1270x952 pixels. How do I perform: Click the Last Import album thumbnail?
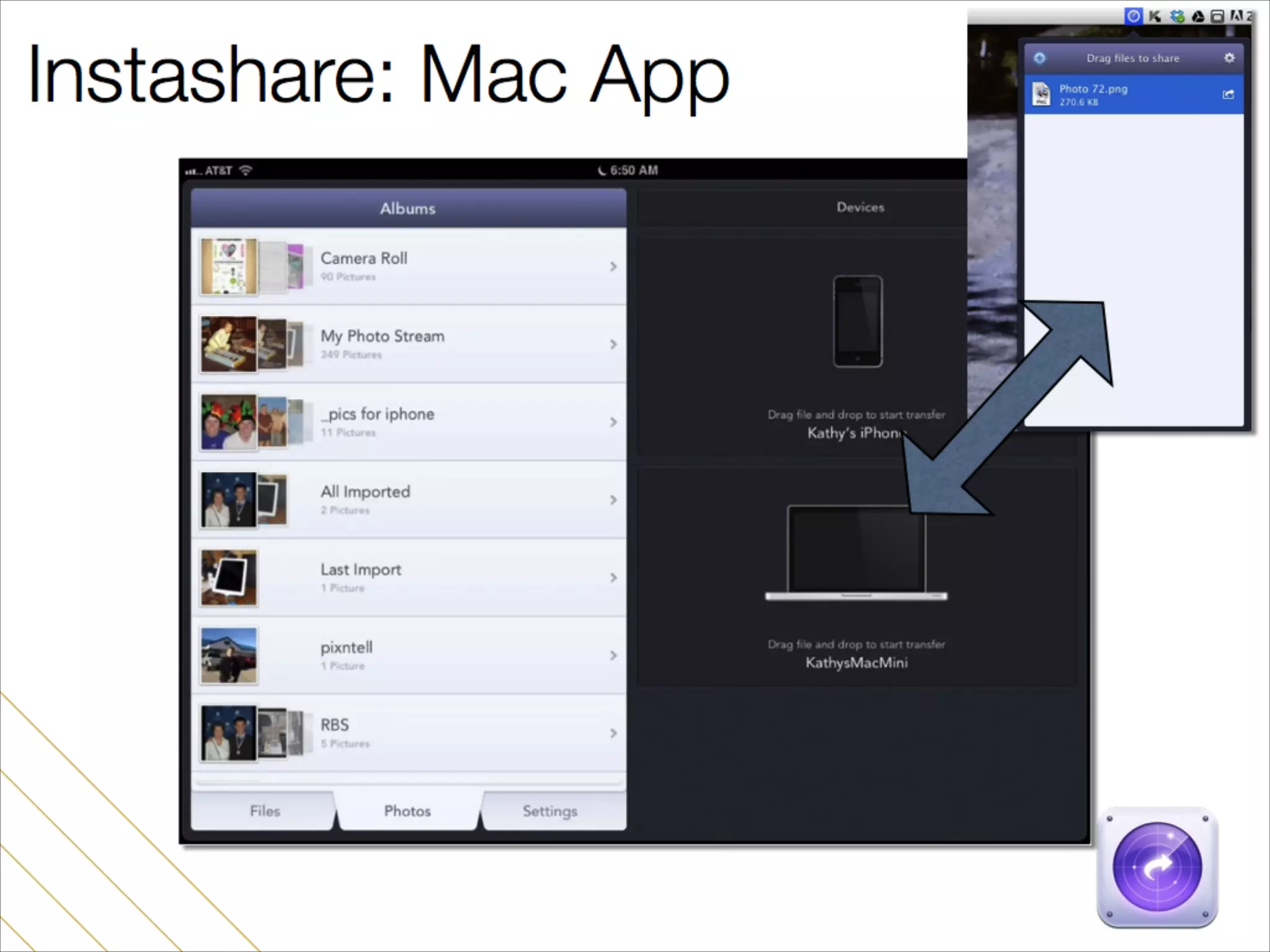pos(229,578)
